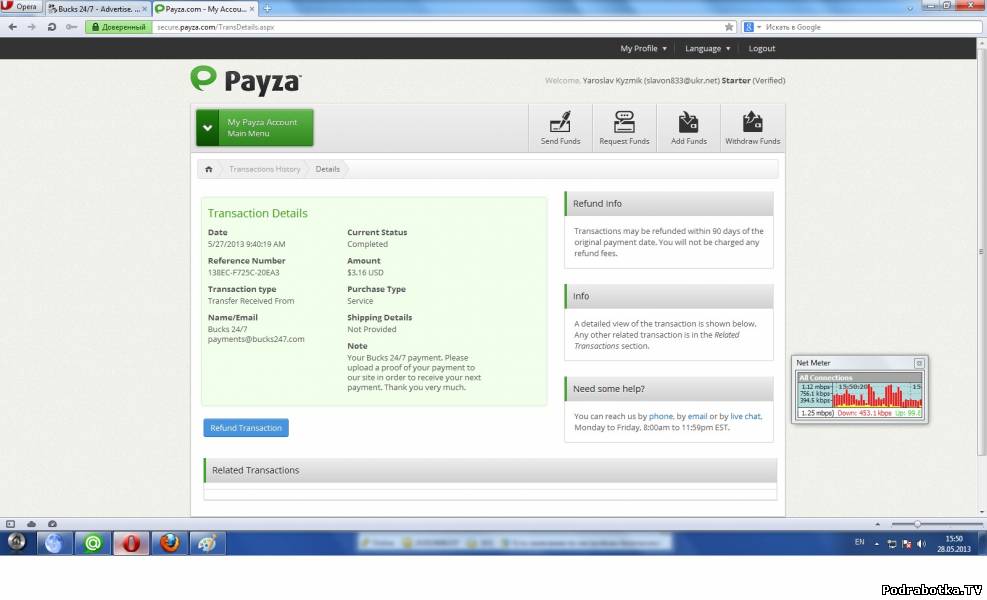This screenshot has height=600, width=987.
Task: Open the live chat help link
Action: 745,416
